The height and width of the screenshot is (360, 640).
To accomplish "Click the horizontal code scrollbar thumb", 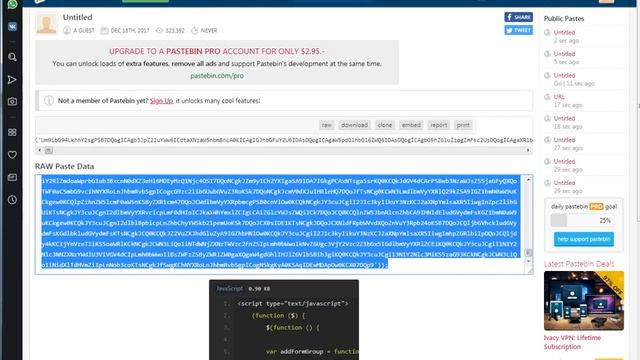I will [x=49, y=150].
